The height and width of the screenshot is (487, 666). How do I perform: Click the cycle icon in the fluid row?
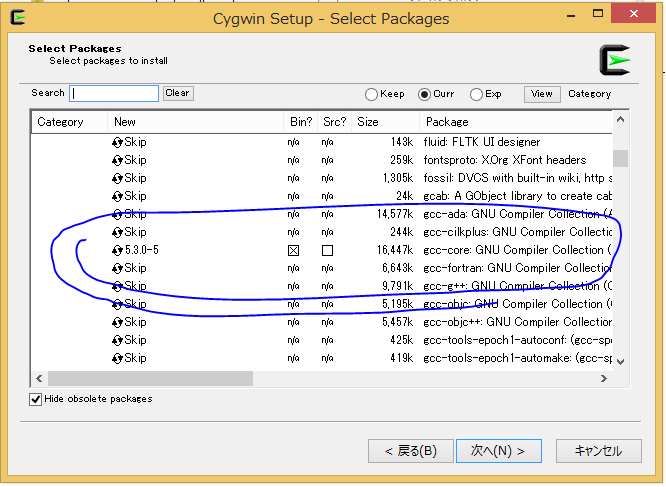[x=117, y=142]
